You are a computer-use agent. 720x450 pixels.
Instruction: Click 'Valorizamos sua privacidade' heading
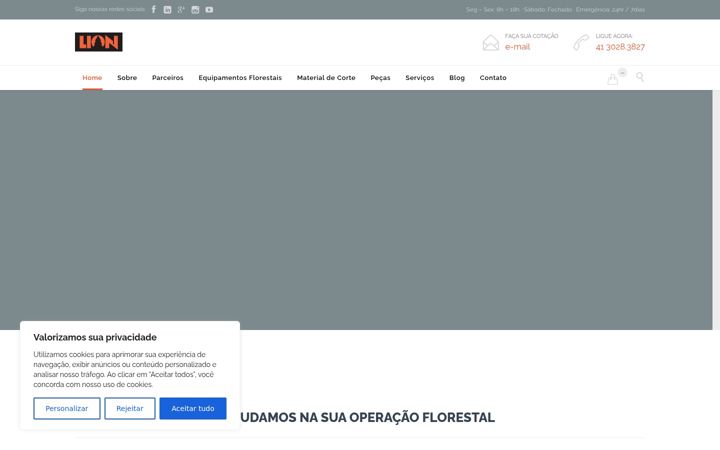[95, 337]
